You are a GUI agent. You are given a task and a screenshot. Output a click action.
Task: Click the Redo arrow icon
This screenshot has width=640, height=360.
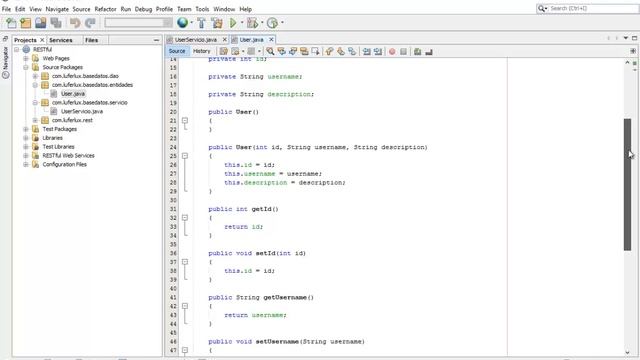click(90, 23)
